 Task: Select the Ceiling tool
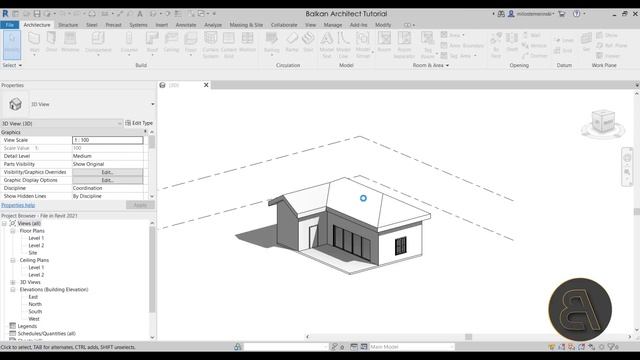tap(171, 42)
